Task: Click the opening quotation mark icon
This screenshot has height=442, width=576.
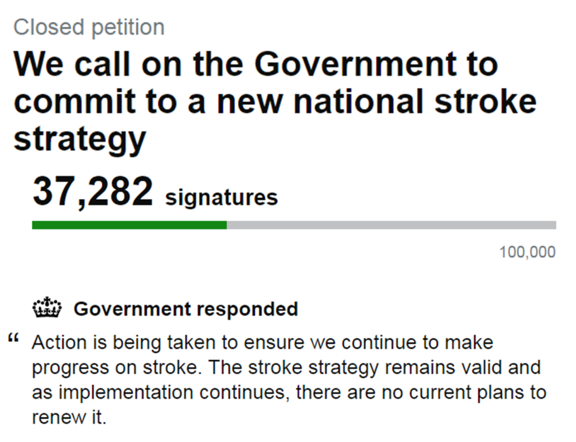Action: pyautogui.click(x=13, y=338)
